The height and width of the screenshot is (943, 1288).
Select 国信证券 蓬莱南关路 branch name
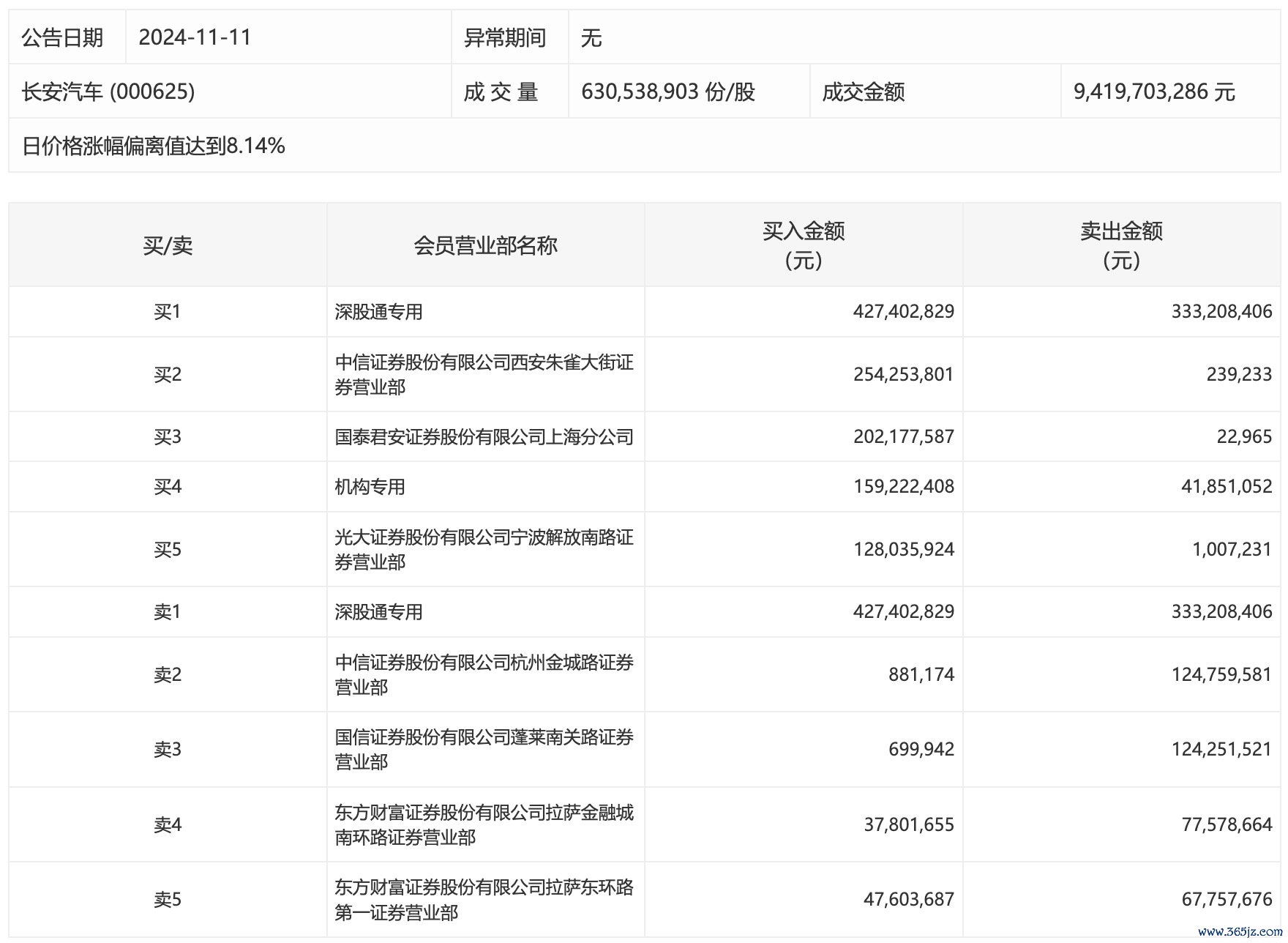484,749
